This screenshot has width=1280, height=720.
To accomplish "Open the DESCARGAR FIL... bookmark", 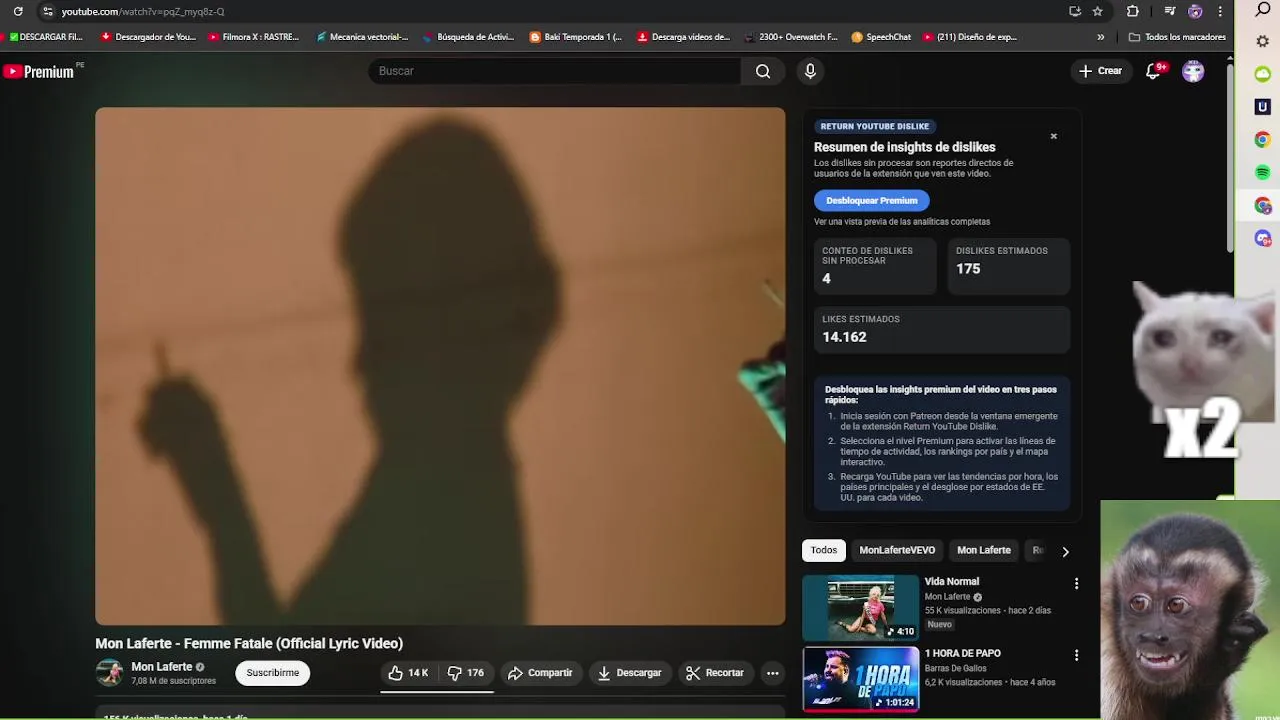I will tap(46, 37).
